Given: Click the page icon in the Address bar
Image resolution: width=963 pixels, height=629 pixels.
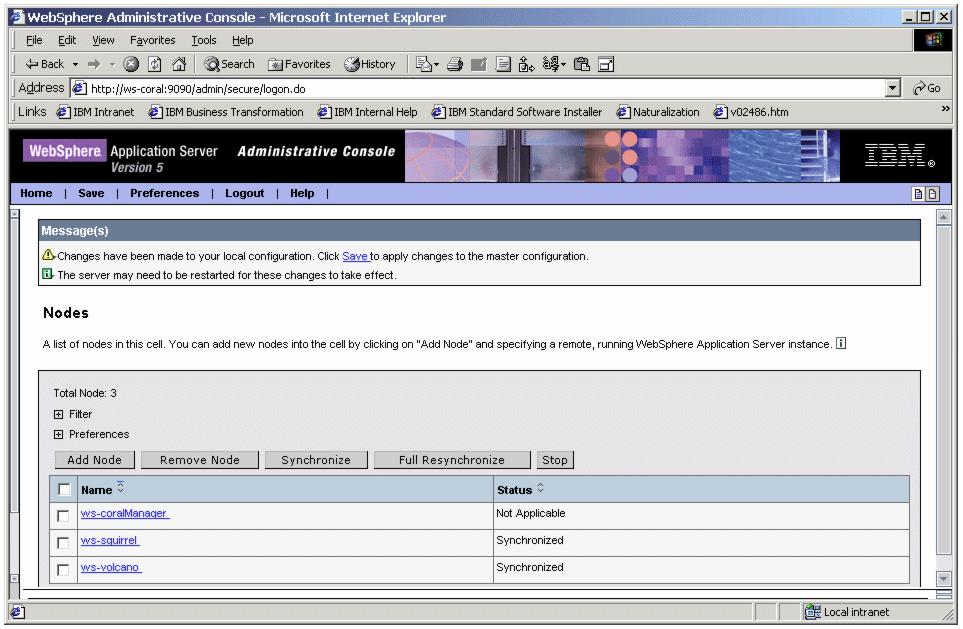Looking at the screenshot, I should (x=79, y=88).
